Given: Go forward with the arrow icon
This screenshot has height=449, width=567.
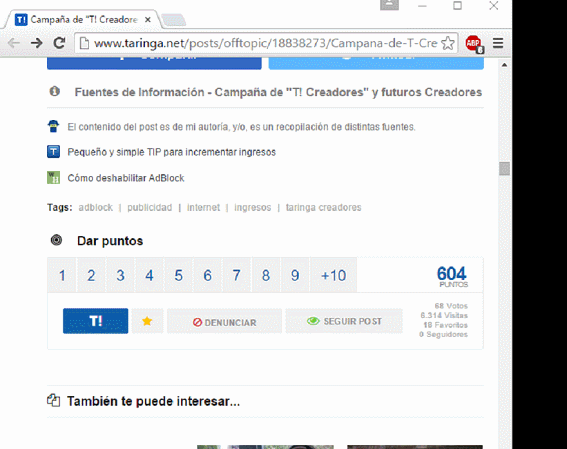Looking at the screenshot, I should tap(36, 43).
